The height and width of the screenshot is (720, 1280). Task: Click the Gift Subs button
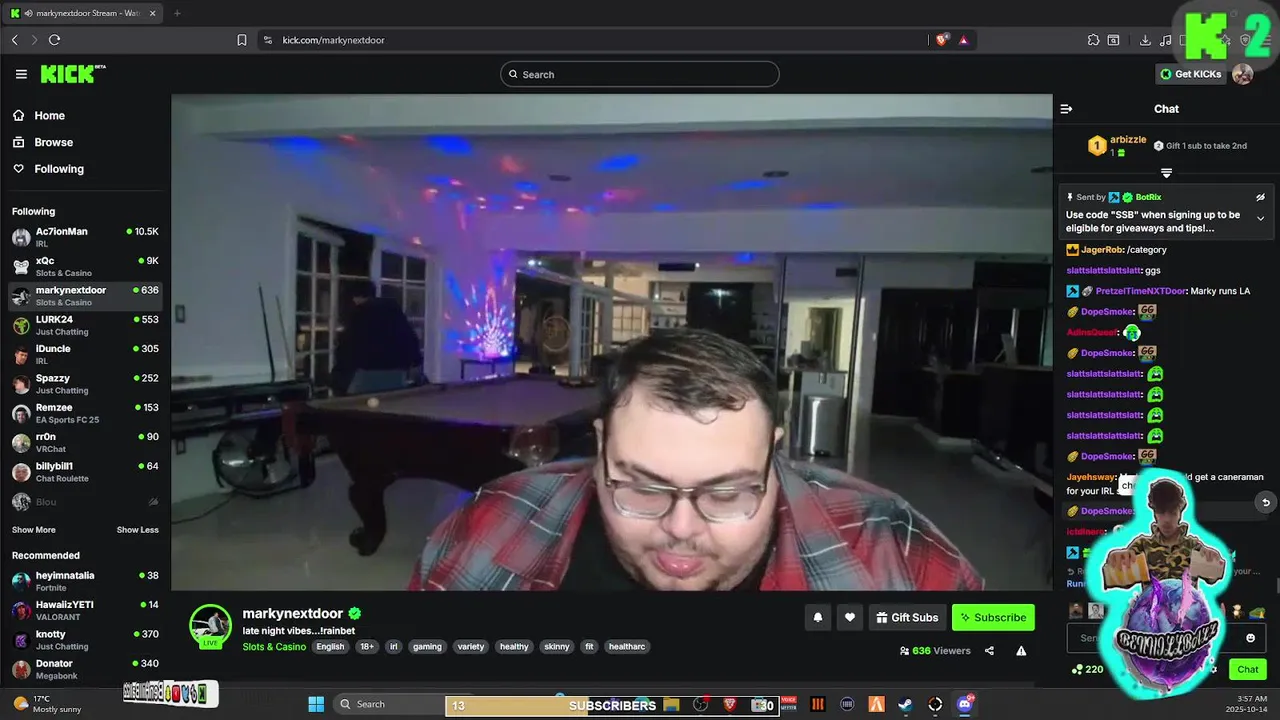[x=907, y=617]
